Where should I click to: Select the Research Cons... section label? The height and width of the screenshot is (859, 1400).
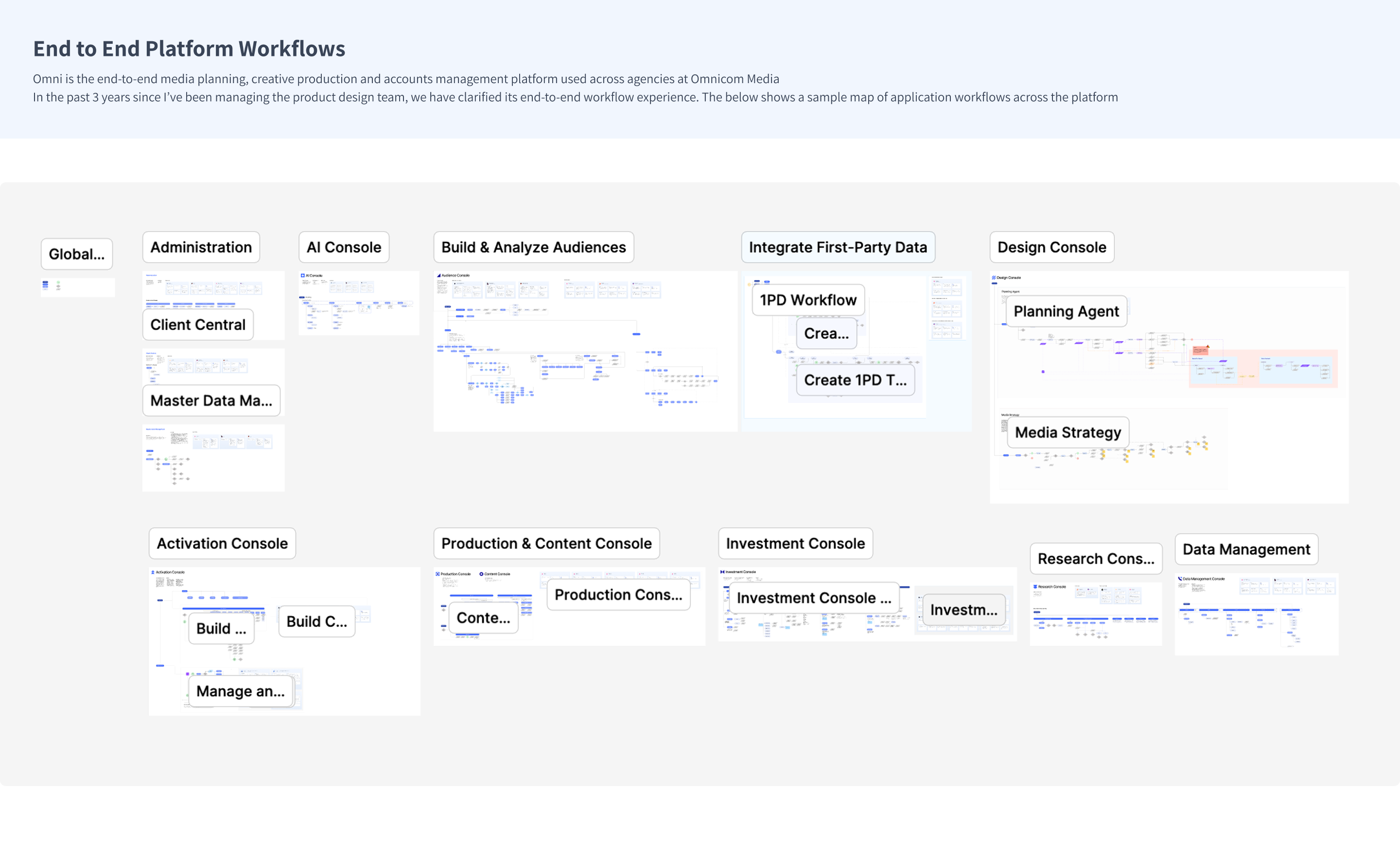point(1096,559)
